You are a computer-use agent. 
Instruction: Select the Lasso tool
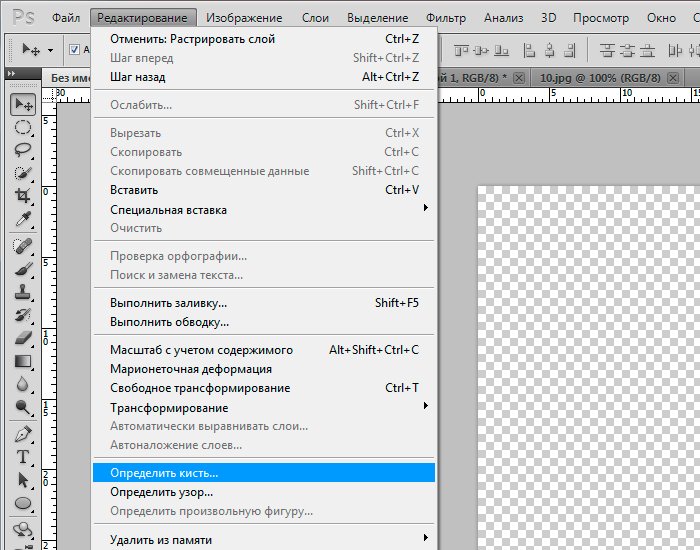point(23,150)
